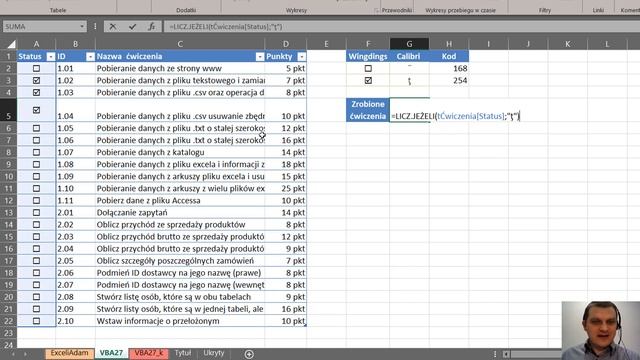Open the Punkty column filter dropdown

[x=301, y=57]
